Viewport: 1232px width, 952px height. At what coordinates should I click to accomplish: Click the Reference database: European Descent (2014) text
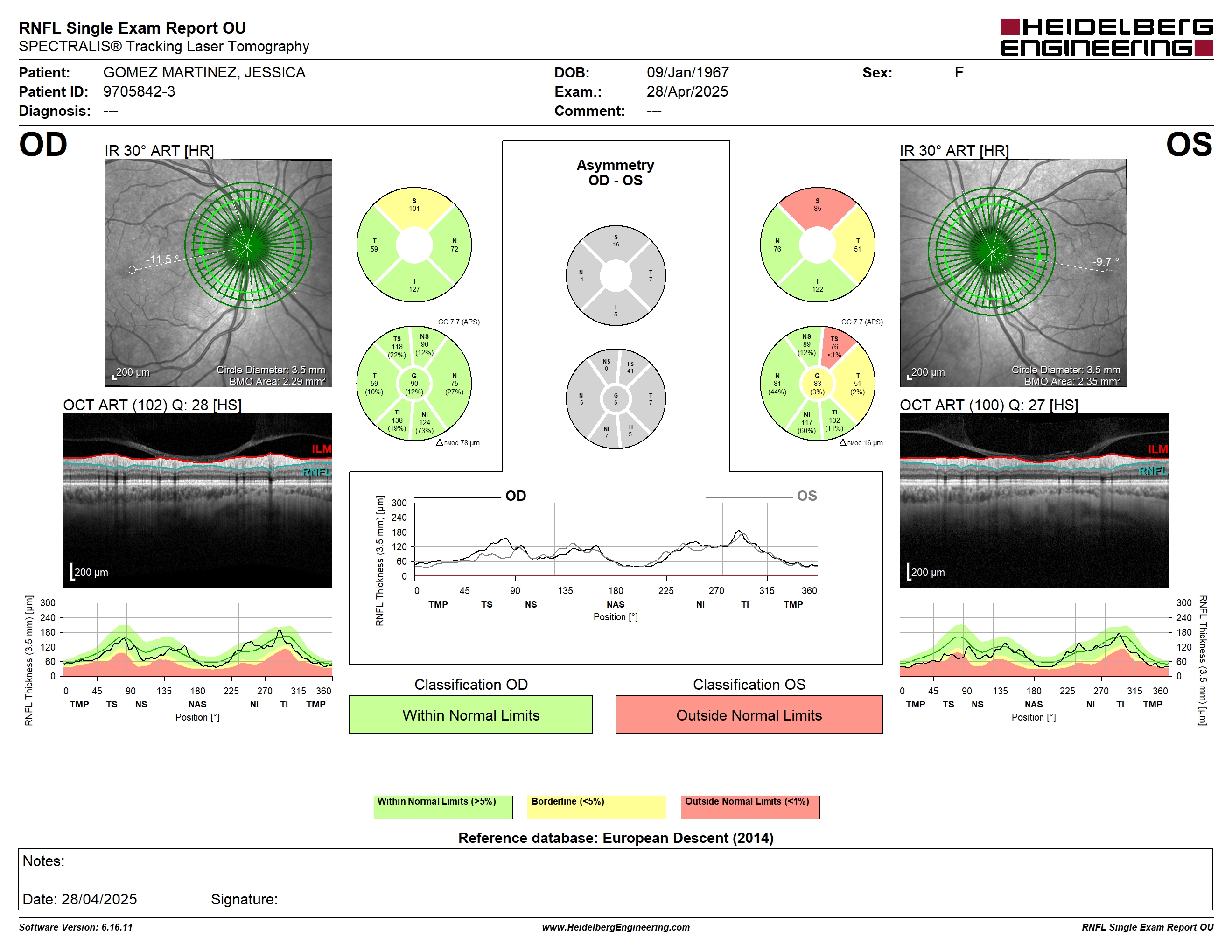tap(616, 838)
